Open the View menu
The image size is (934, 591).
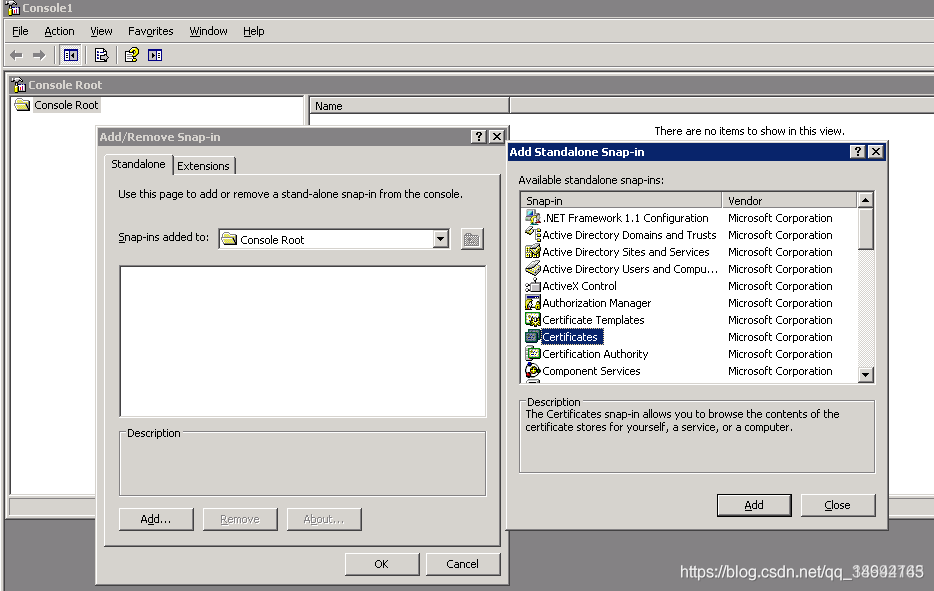pyautogui.click(x=101, y=31)
